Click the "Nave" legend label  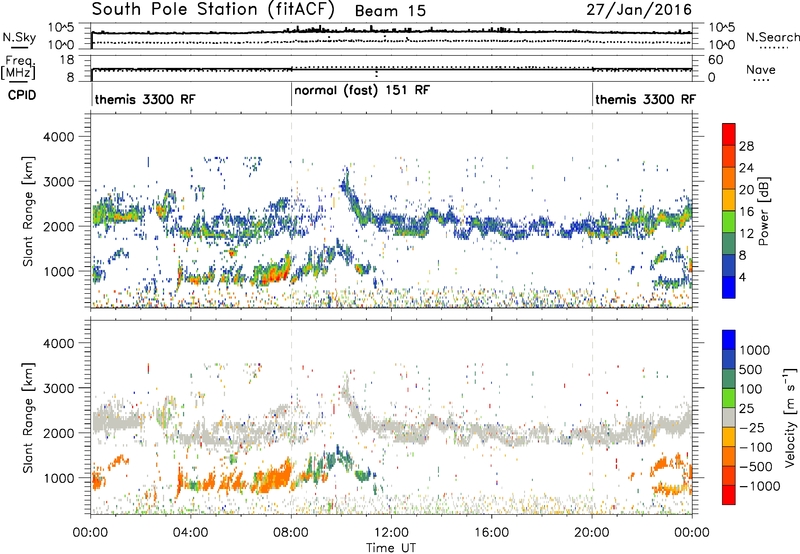(761, 69)
